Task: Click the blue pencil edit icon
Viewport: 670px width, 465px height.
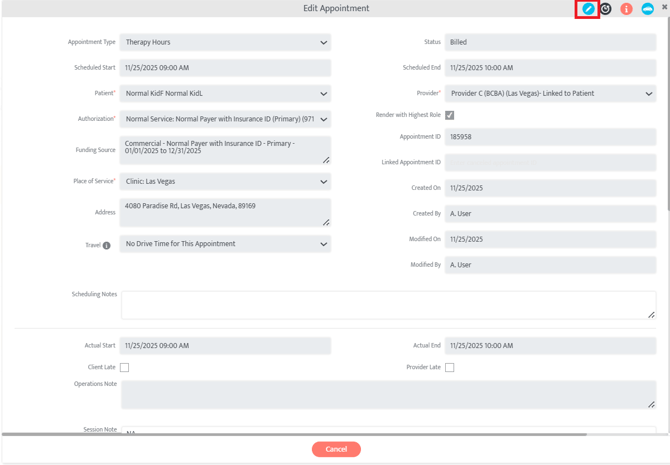Action: click(588, 9)
